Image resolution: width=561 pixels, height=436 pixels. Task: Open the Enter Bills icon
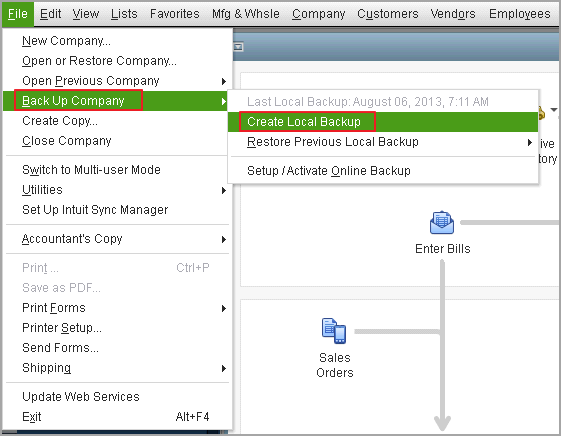pyautogui.click(x=442, y=223)
